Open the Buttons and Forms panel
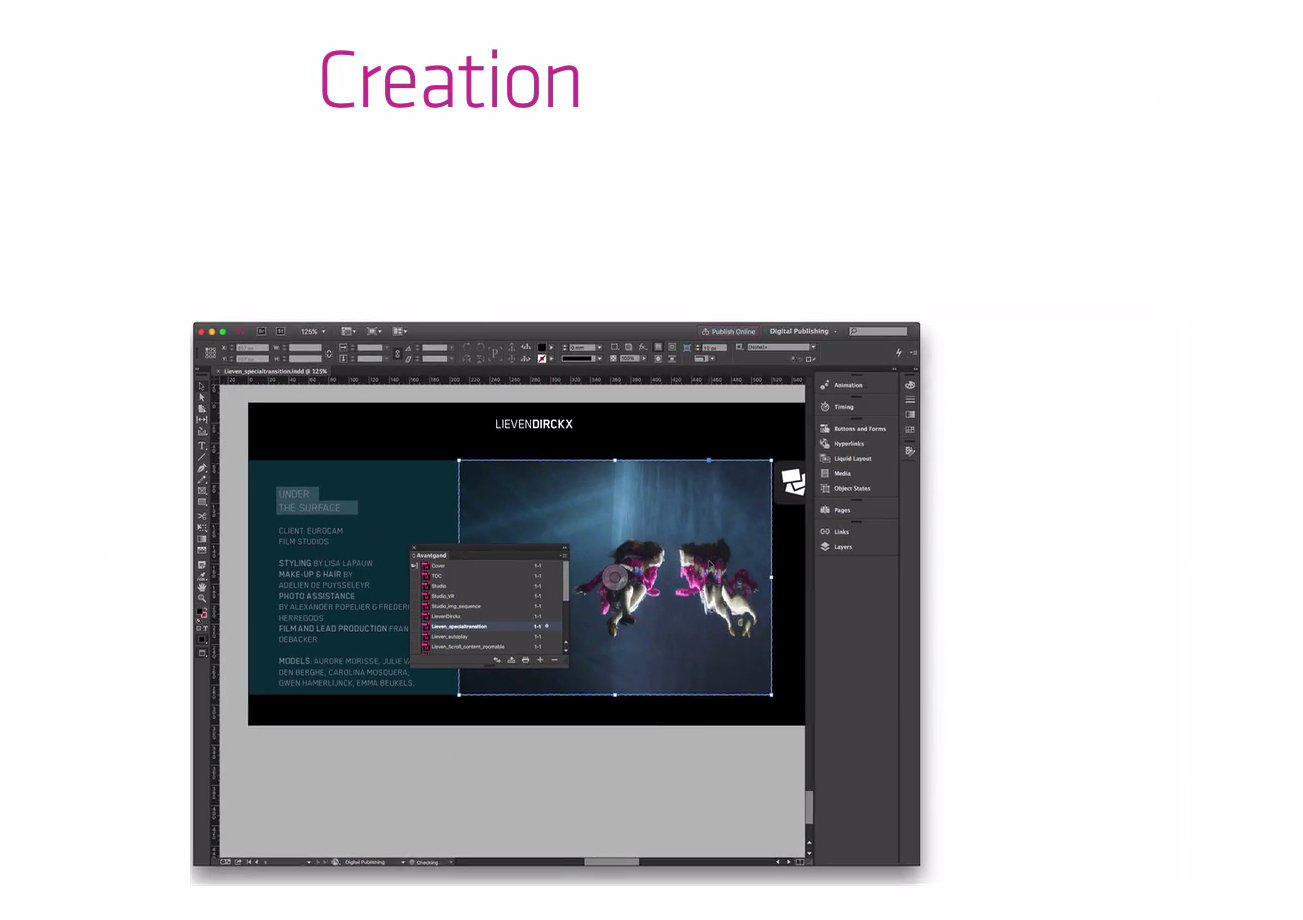Image resolution: width=1303 pixels, height=920 pixels. 859,429
